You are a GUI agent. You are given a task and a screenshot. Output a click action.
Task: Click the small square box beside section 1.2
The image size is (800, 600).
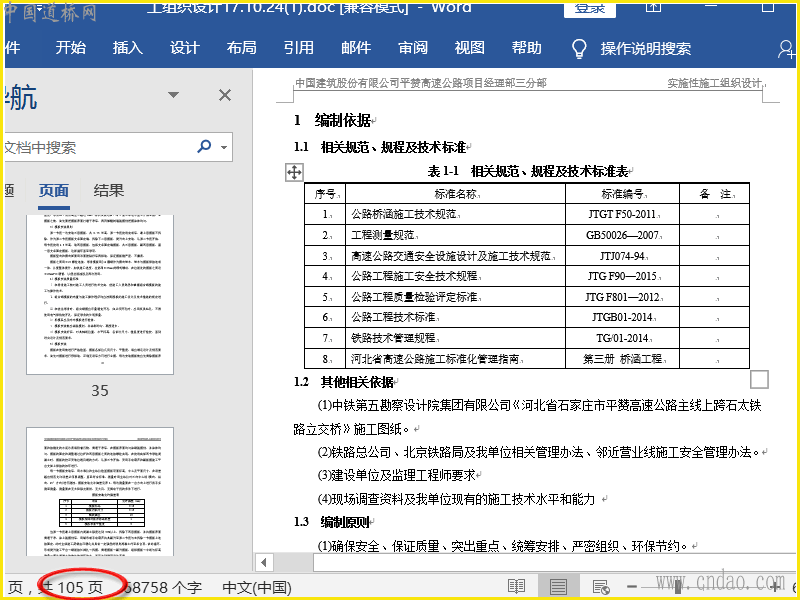point(759,380)
